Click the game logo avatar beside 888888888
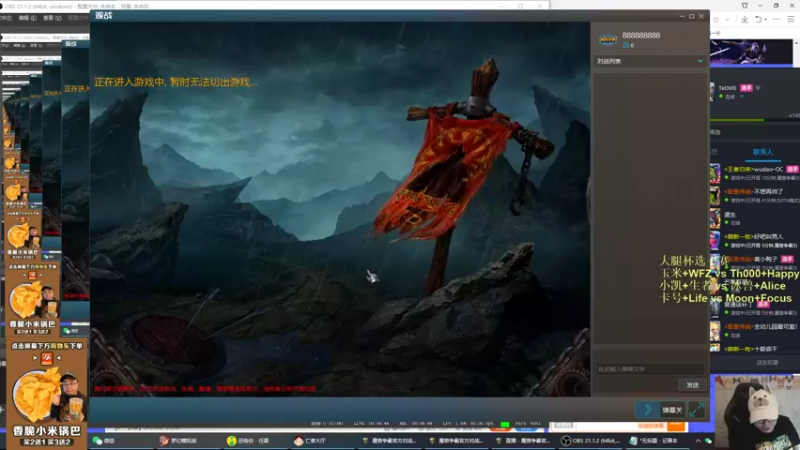The image size is (800, 450). [x=608, y=40]
